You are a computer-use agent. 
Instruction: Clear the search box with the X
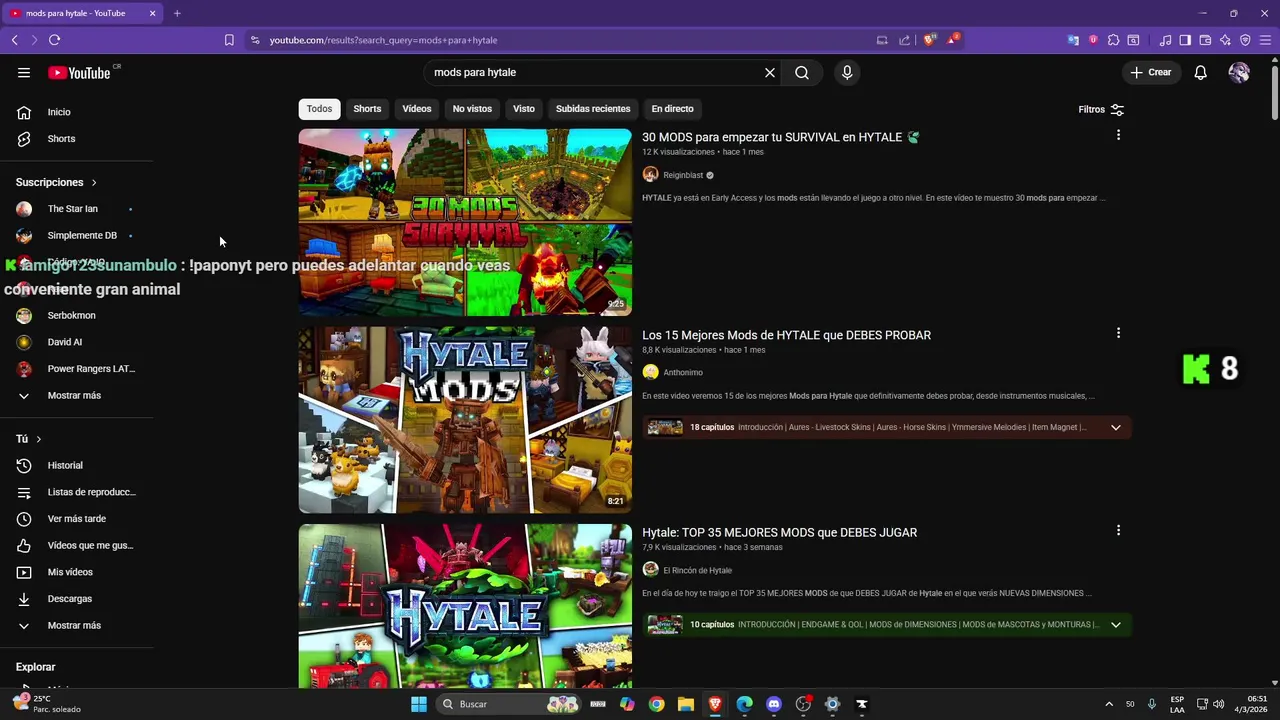(770, 72)
